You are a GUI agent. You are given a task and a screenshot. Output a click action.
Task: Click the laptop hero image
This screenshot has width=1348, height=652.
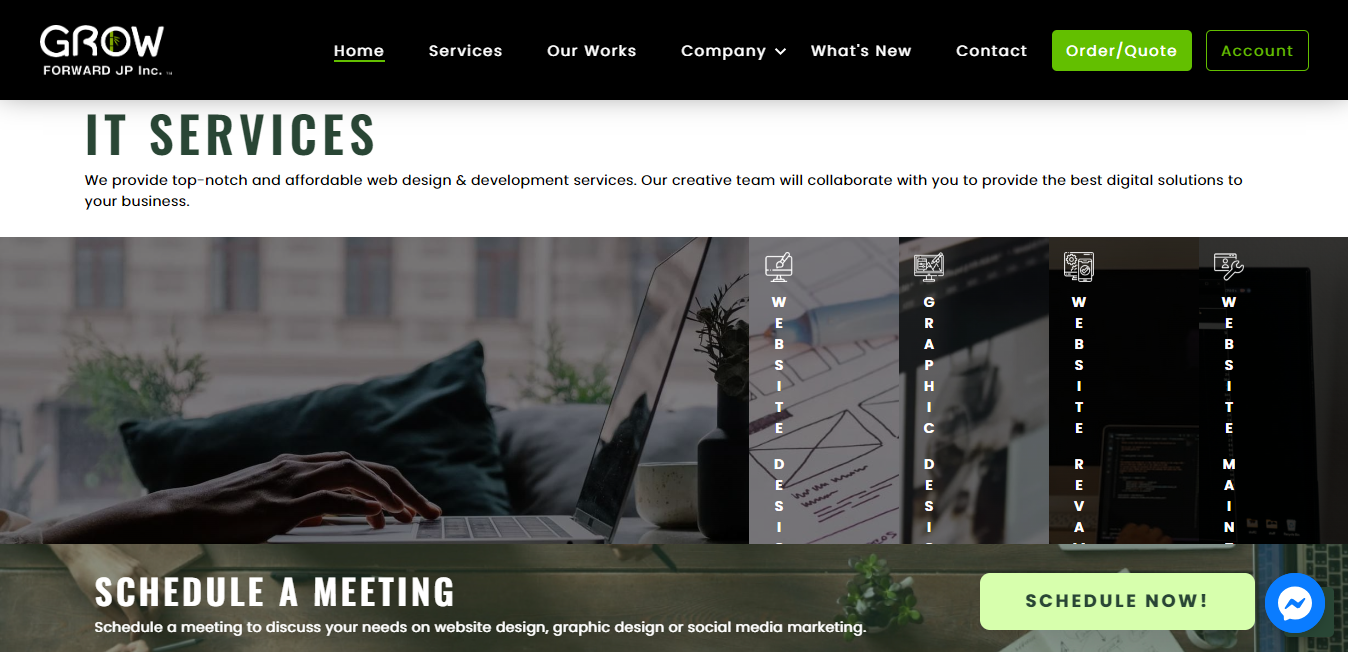374,391
